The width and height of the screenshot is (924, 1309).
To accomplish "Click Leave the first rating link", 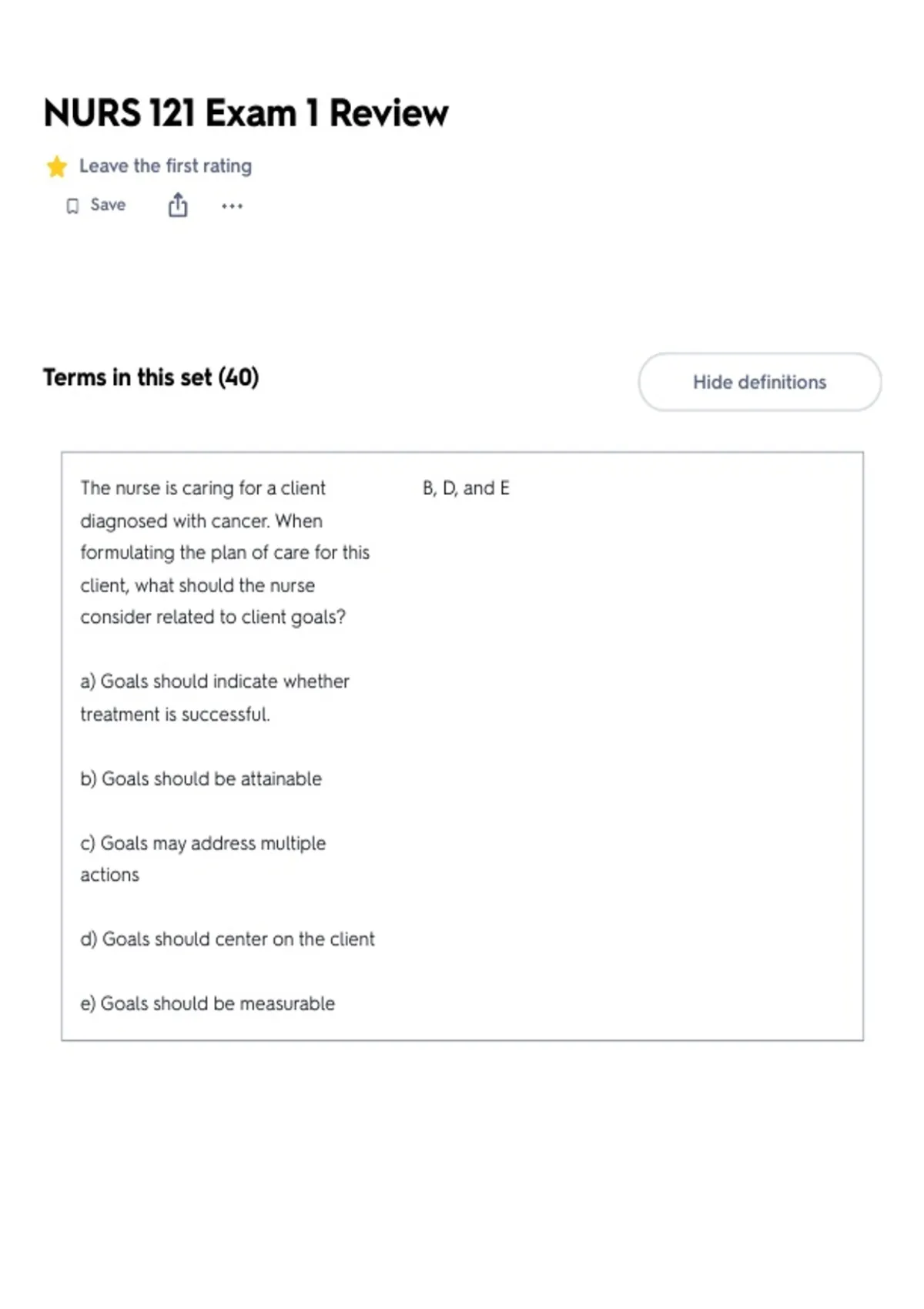I will click(x=166, y=166).
